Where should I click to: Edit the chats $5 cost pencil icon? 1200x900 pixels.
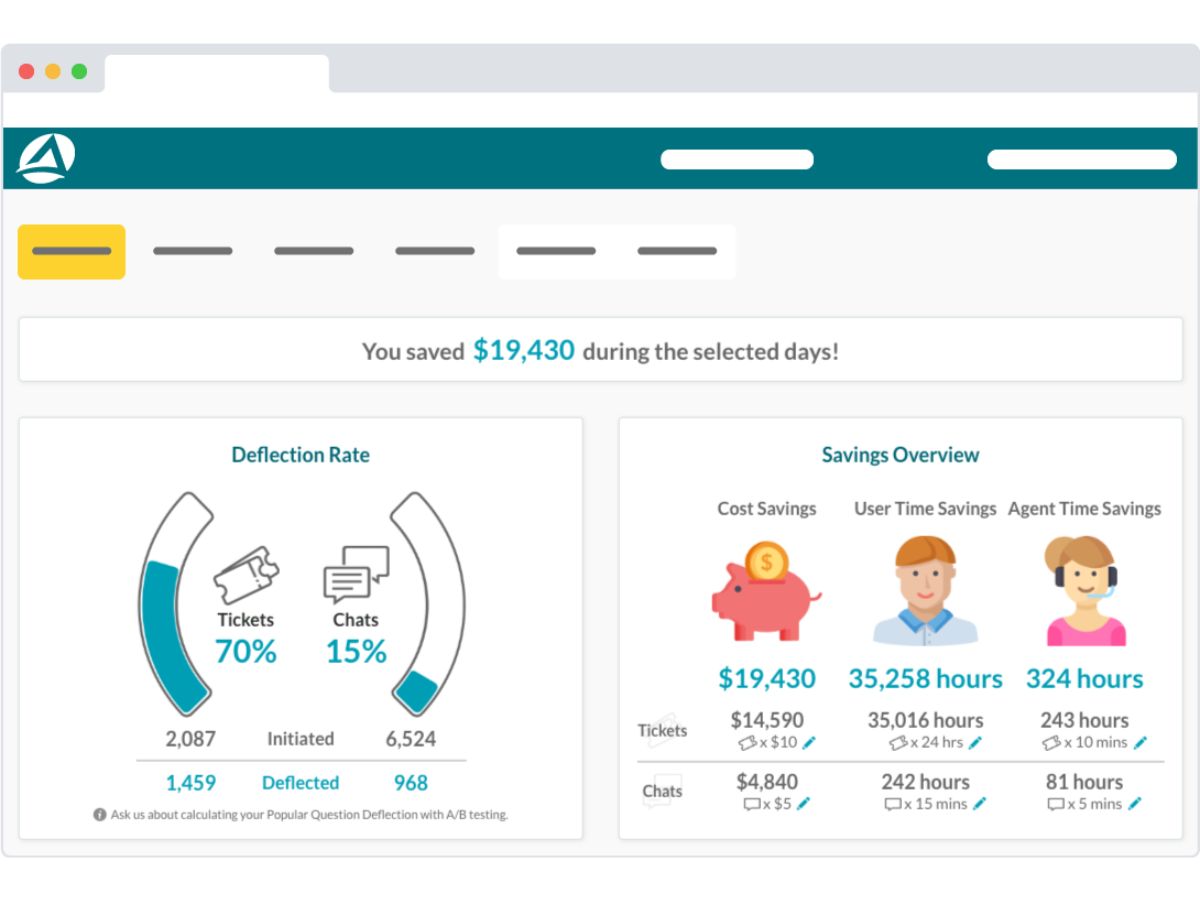pos(803,804)
